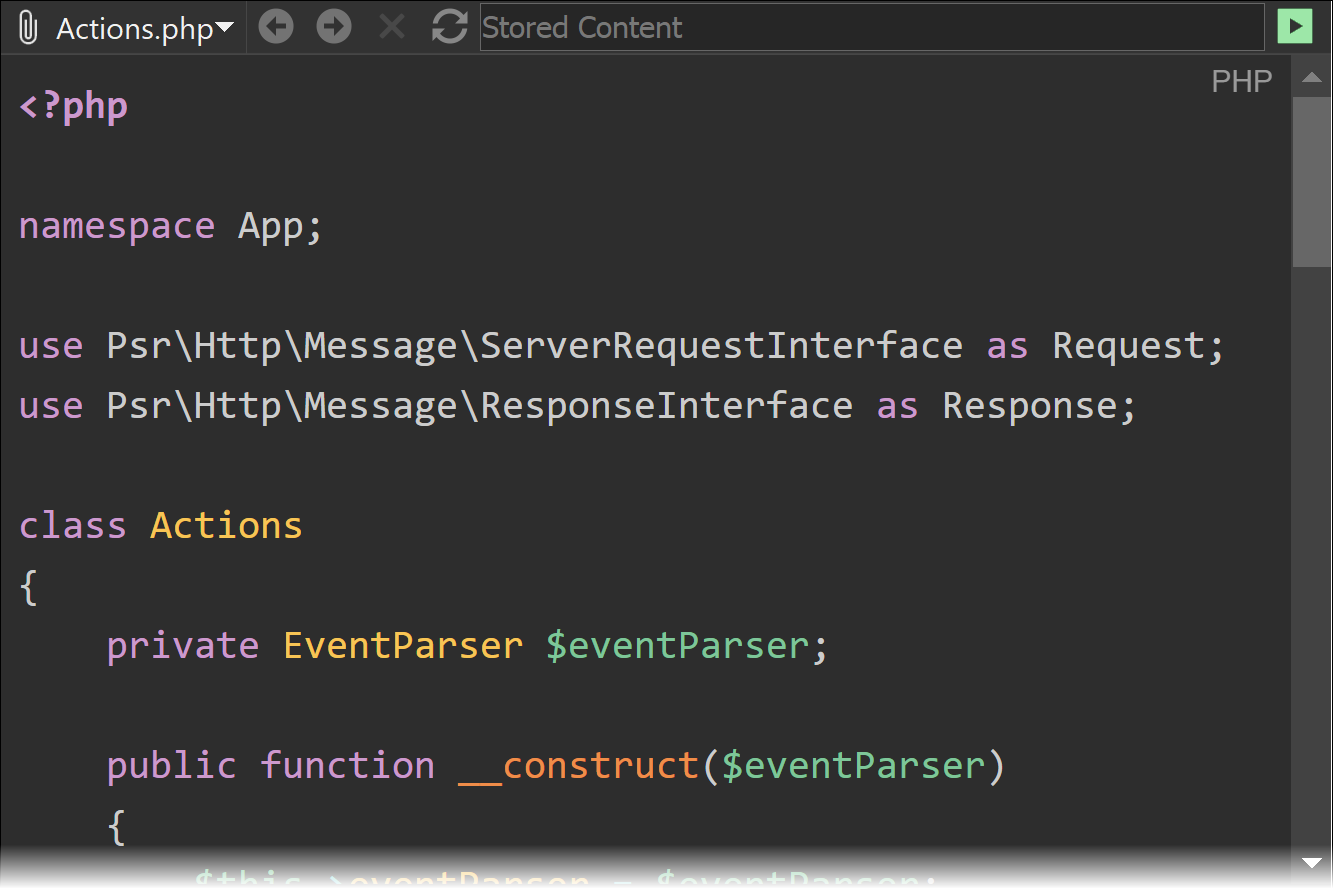This screenshot has width=1333, height=889.
Task: Click the namespace keyword
Action: (x=117, y=226)
